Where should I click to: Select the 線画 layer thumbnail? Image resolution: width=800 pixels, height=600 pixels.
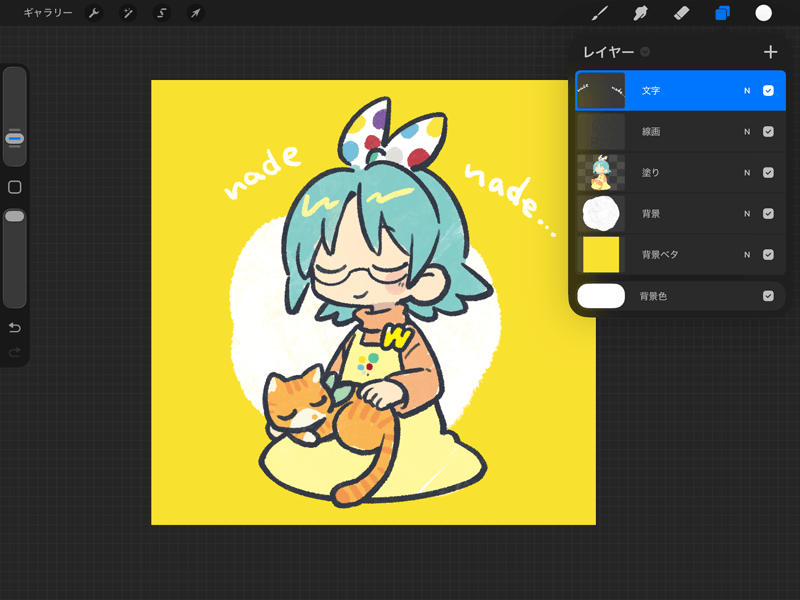[601, 132]
